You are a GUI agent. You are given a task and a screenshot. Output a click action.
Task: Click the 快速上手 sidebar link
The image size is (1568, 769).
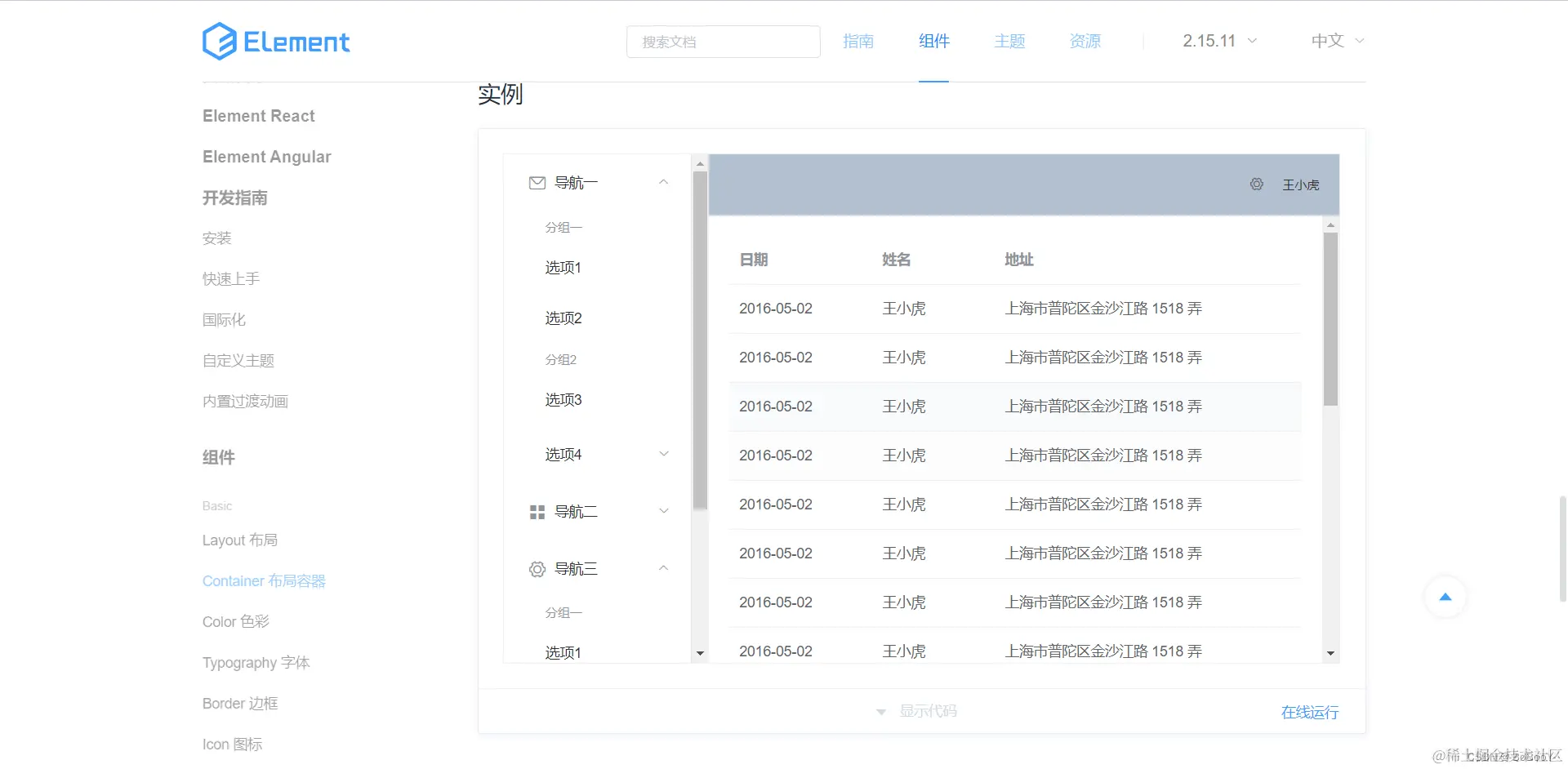pyautogui.click(x=230, y=278)
